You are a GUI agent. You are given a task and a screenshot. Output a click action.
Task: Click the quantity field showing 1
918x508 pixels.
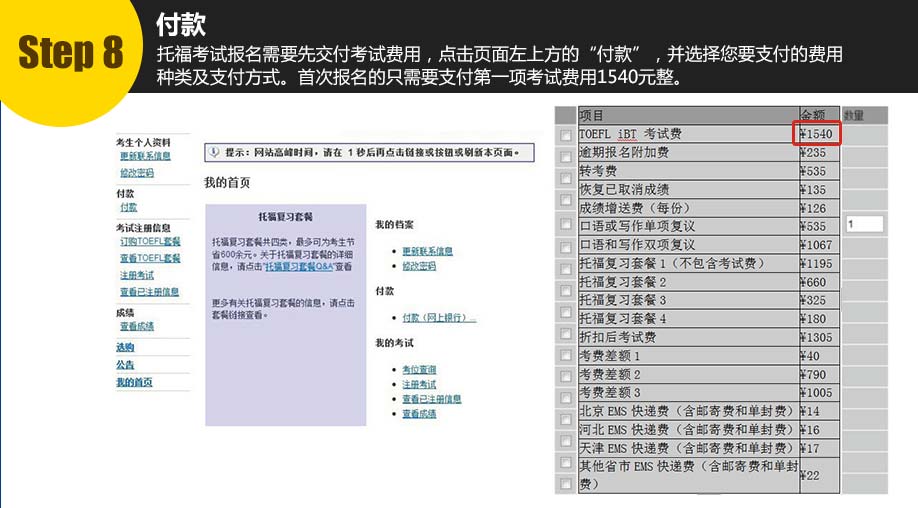pos(864,224)
